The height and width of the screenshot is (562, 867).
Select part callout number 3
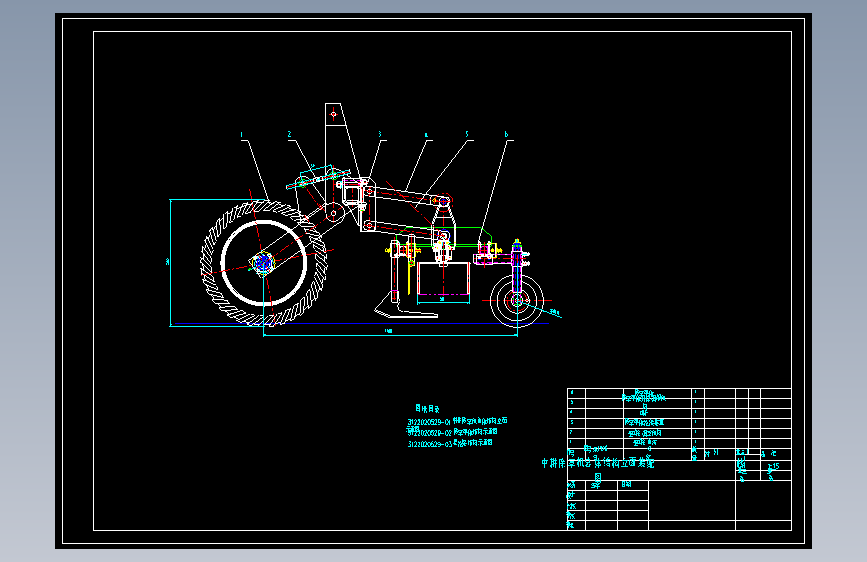click(379, 134)
